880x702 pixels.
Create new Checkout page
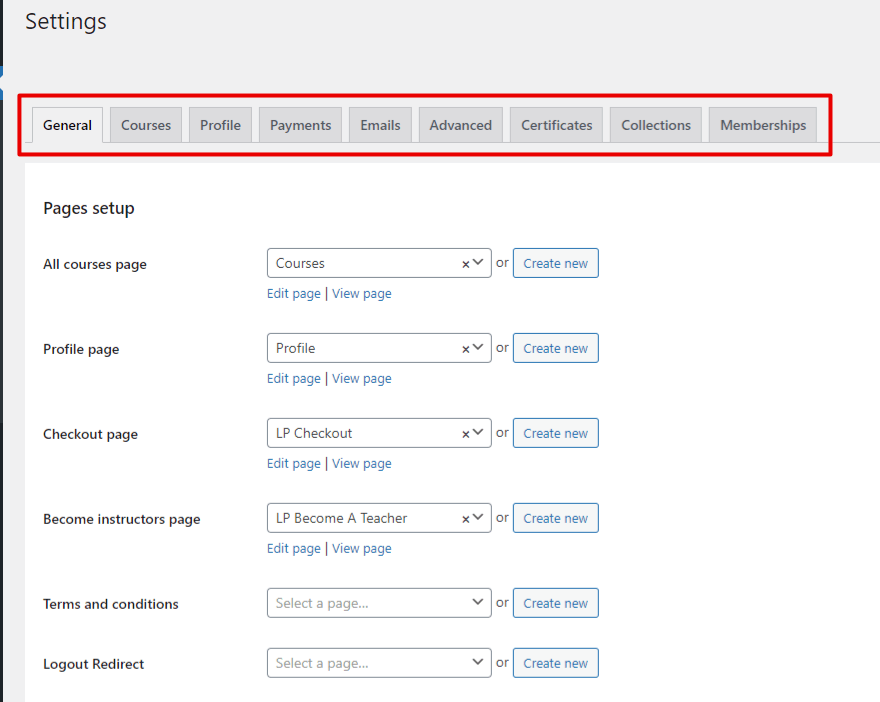[556, 433]
